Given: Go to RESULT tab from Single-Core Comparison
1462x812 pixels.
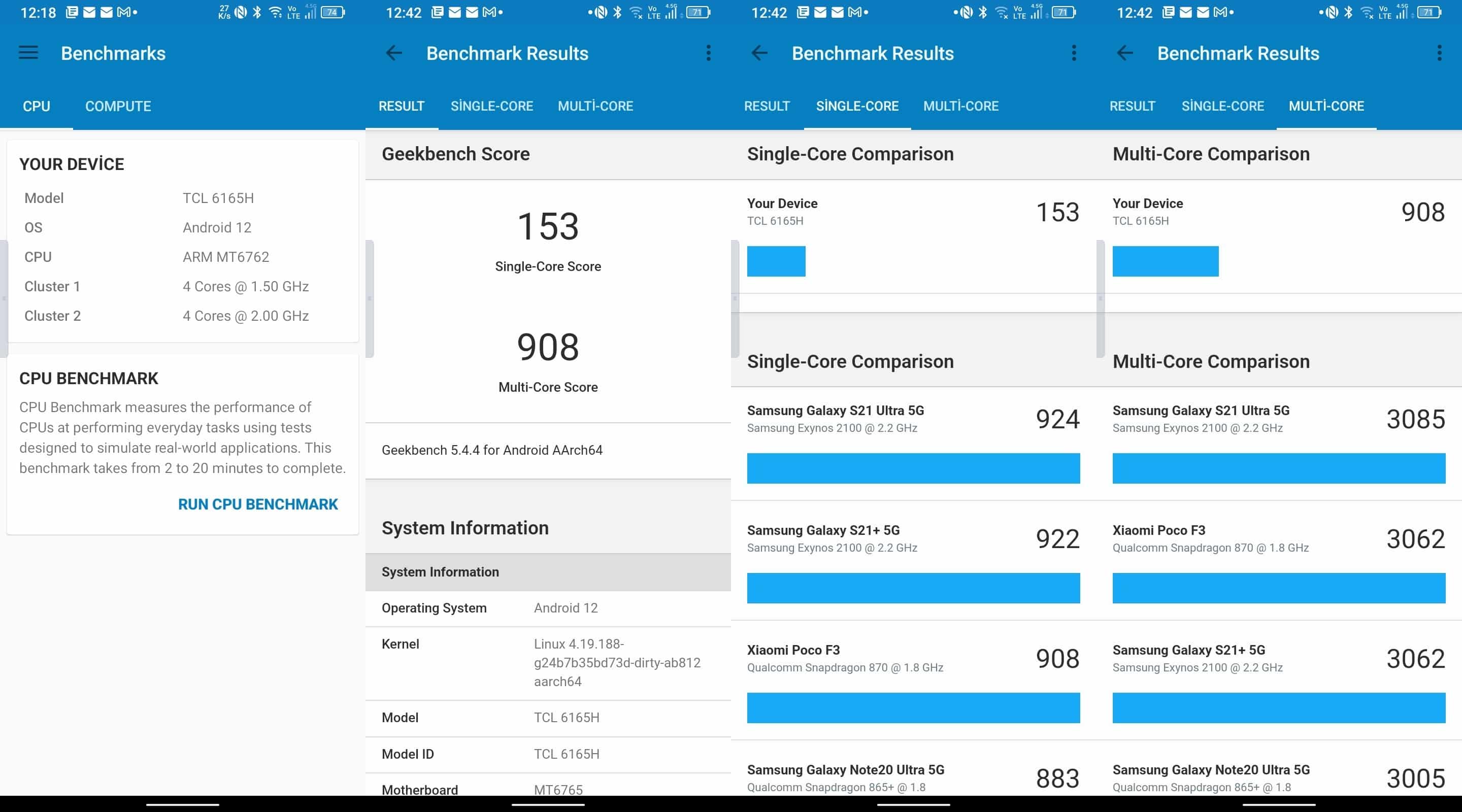Looking at the screenshot, I should tap(767, 106).
